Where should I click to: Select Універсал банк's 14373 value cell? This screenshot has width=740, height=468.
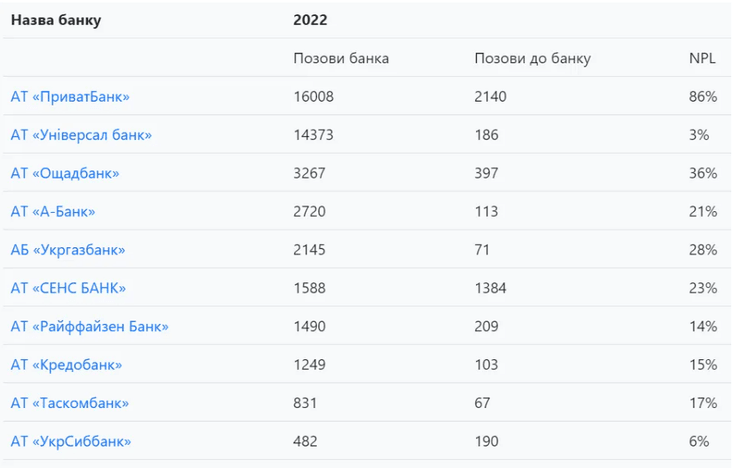coord(313,135)
